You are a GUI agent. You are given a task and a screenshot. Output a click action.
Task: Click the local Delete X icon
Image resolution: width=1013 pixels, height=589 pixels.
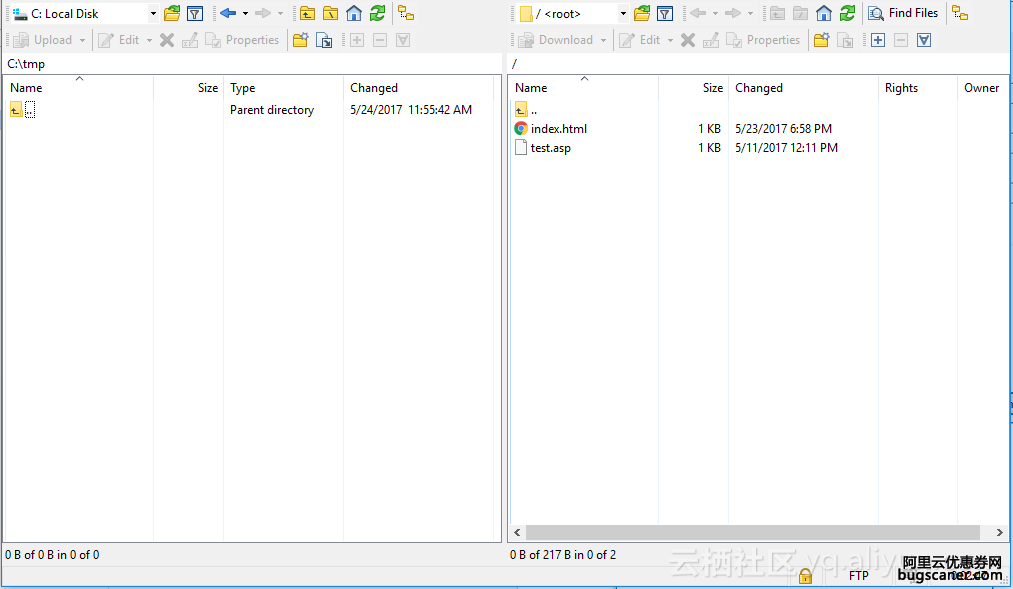tap(167, 40)
